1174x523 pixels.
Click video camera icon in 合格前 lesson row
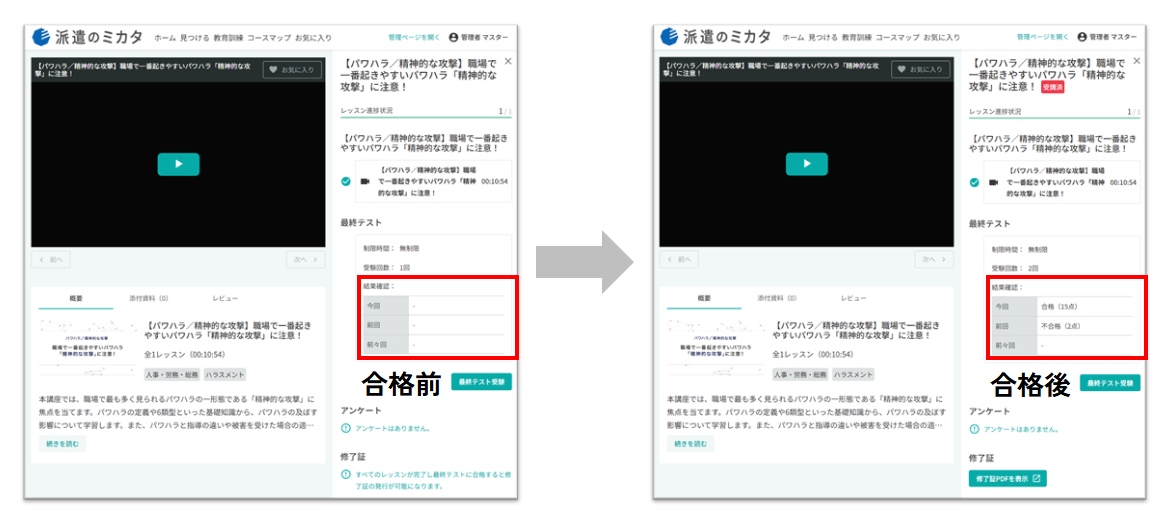pyautogui.click(x=365, y=182)
